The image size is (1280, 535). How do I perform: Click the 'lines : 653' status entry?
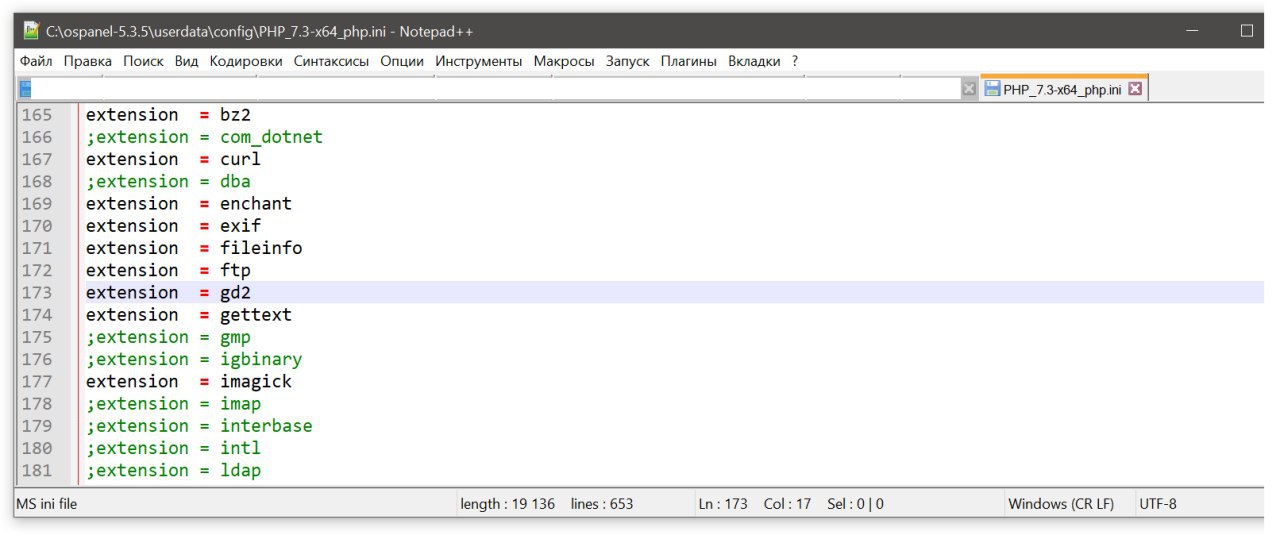(602, 504)
